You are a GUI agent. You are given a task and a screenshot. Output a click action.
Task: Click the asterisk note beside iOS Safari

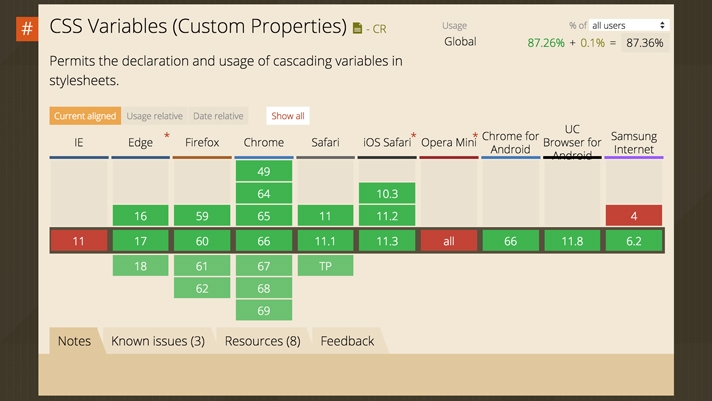point(413,135)
